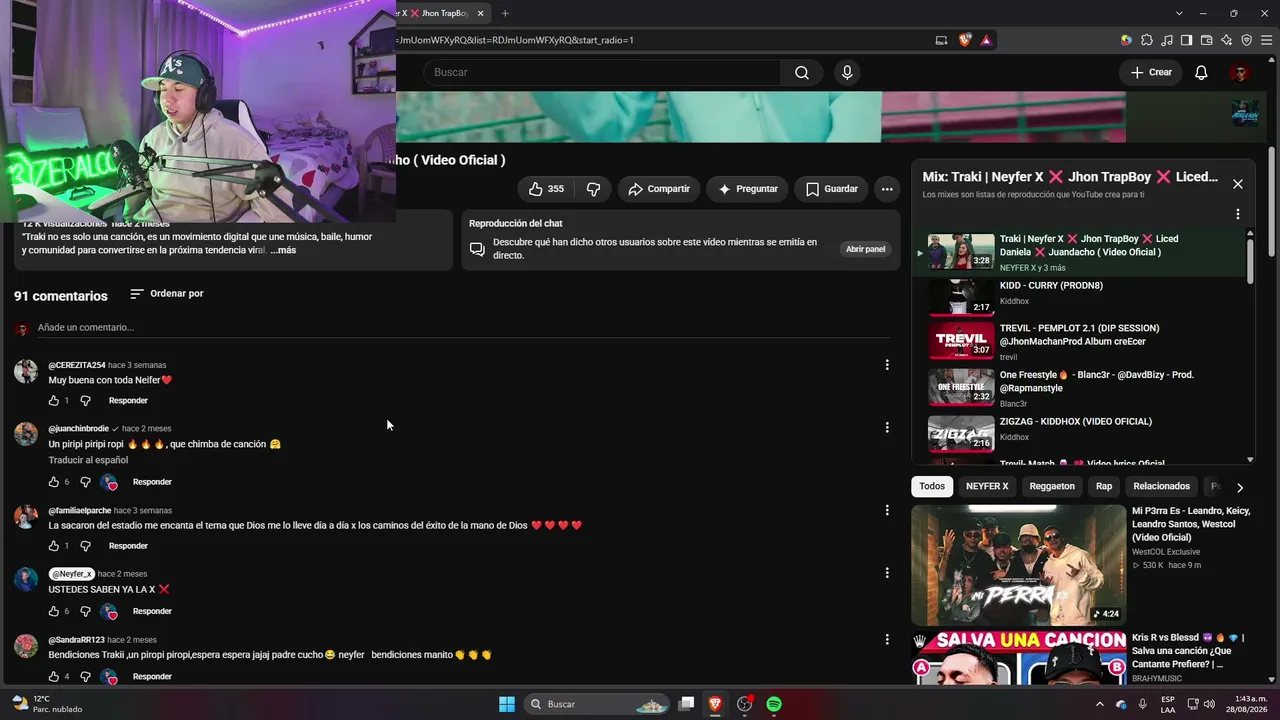The height and width of the screenshot is (720, 1280).
Task: Open the YouTube account avatar menu
Action: pos(1239,72)
